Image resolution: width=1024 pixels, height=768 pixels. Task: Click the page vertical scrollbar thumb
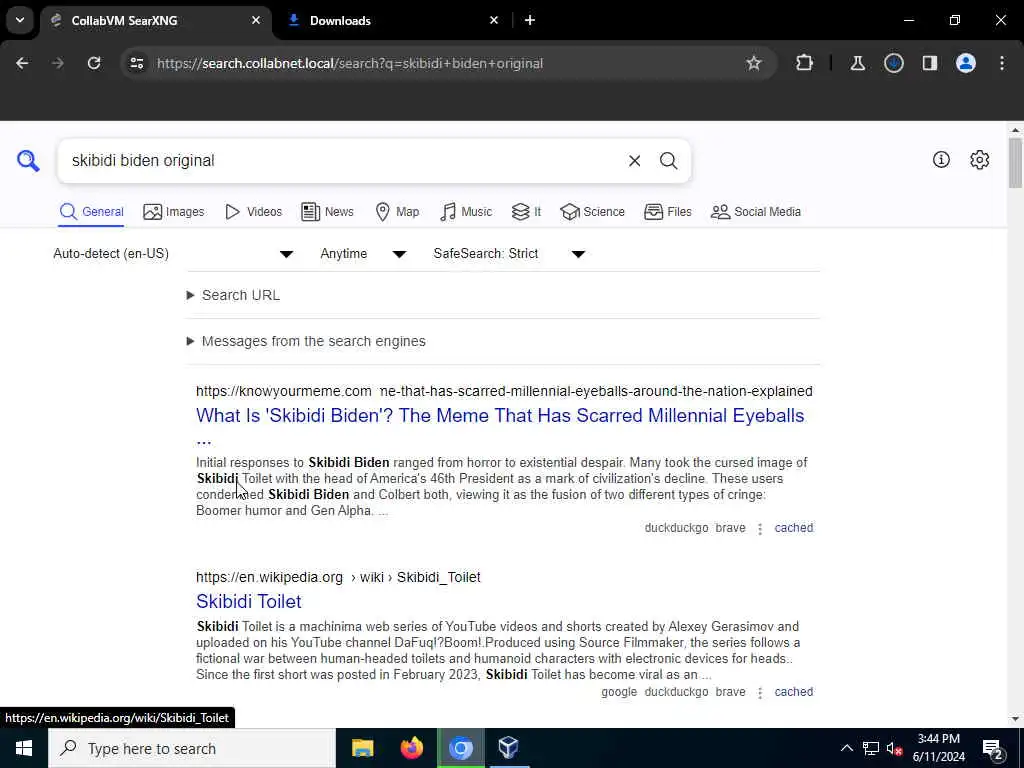click(1015, 162)
